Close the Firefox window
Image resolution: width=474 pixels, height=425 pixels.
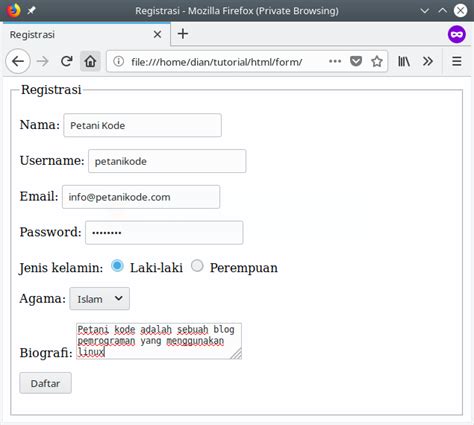pyautogui.click(x=460, y=11)
